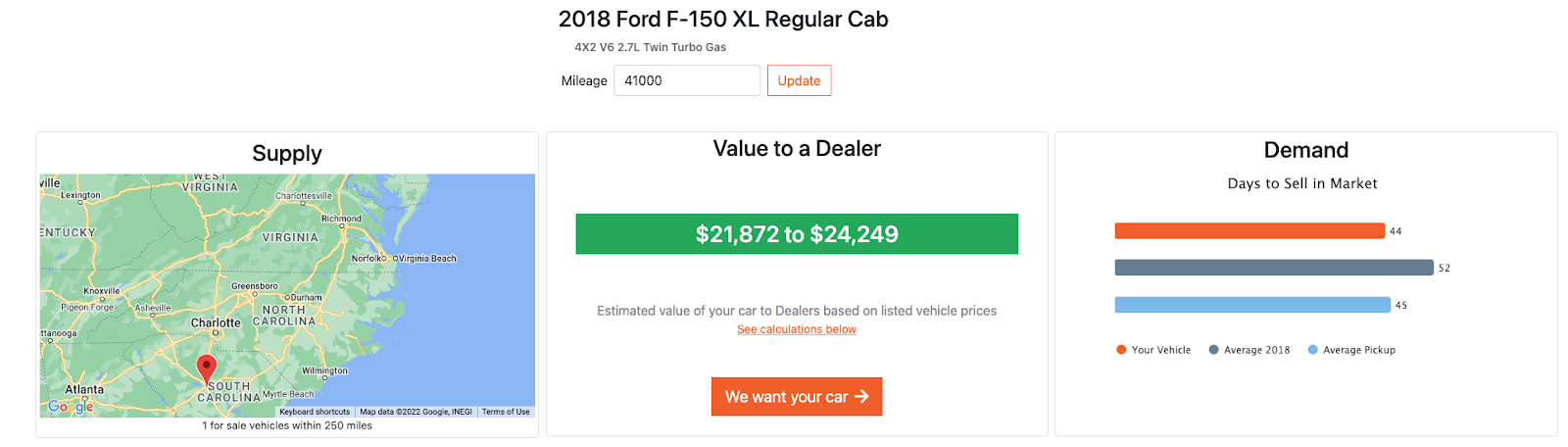Click the gray Average 2018 legend dot
Viewport: 1568px width, 447px height.
pos(1214,350)
